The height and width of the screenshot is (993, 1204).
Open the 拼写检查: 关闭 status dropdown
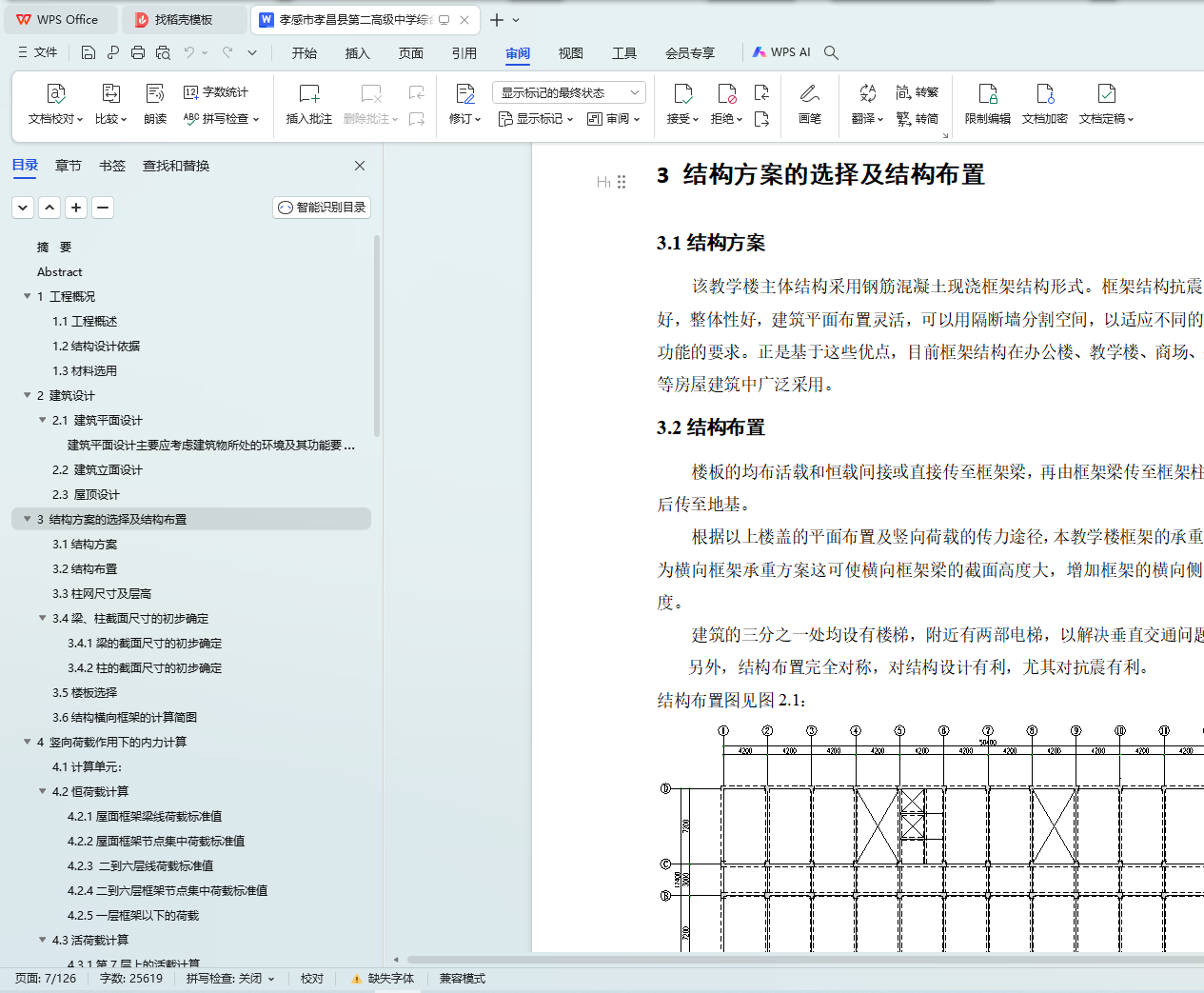click(x=230, y=979)
